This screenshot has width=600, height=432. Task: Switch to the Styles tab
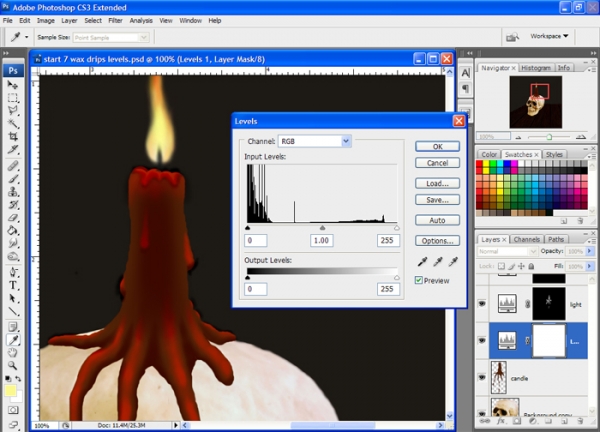pyautogui.click(x=554, y=155)
